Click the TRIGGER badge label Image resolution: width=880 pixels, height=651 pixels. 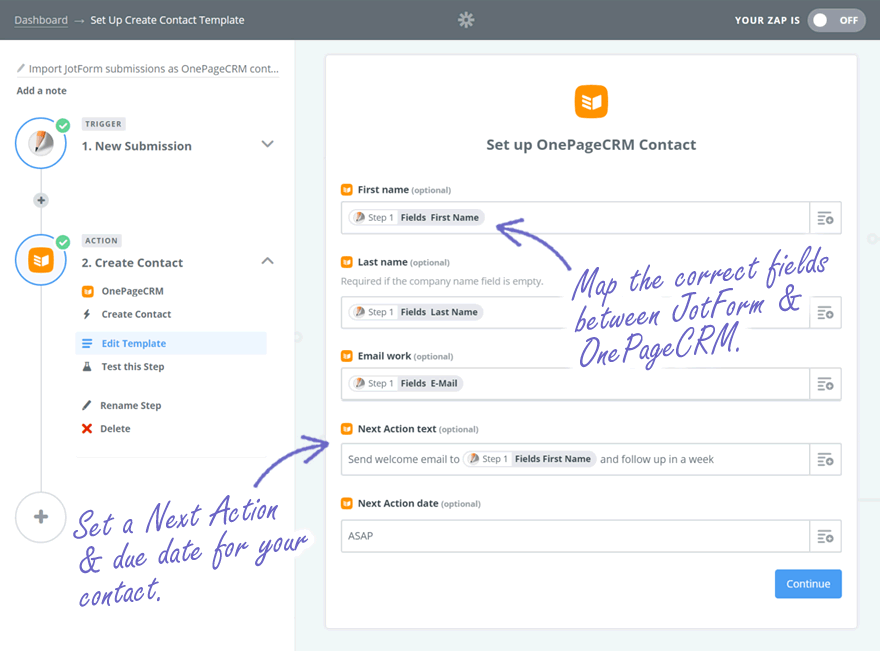(103, 124)
